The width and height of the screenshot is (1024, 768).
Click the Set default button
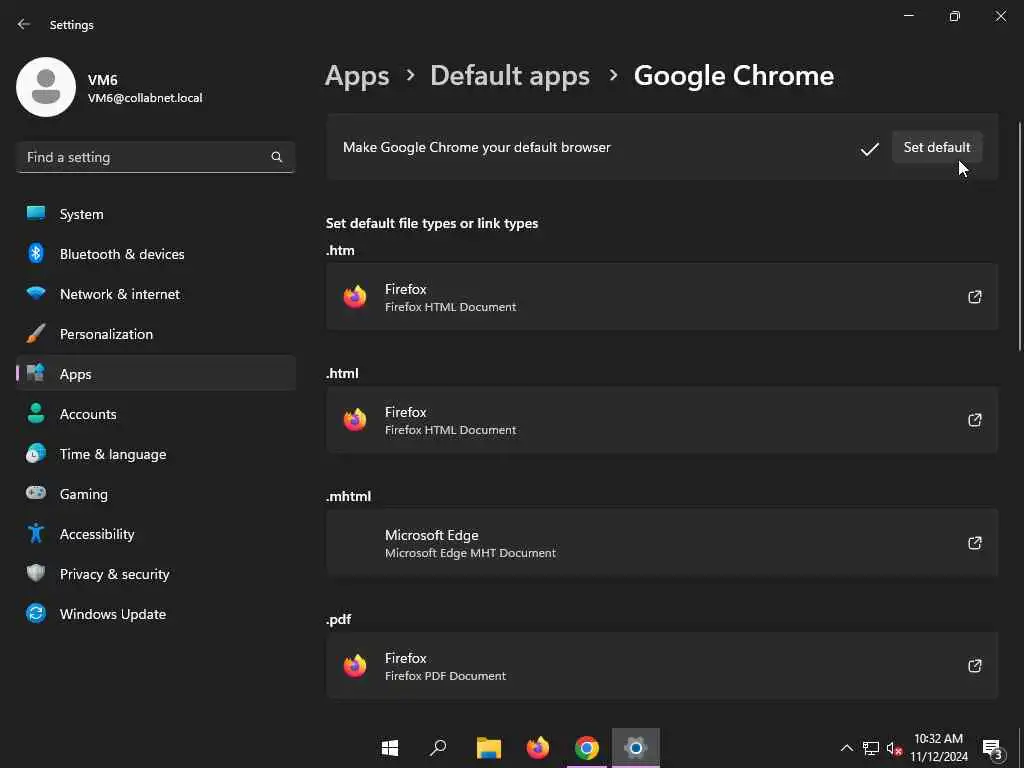click(936, 147)
